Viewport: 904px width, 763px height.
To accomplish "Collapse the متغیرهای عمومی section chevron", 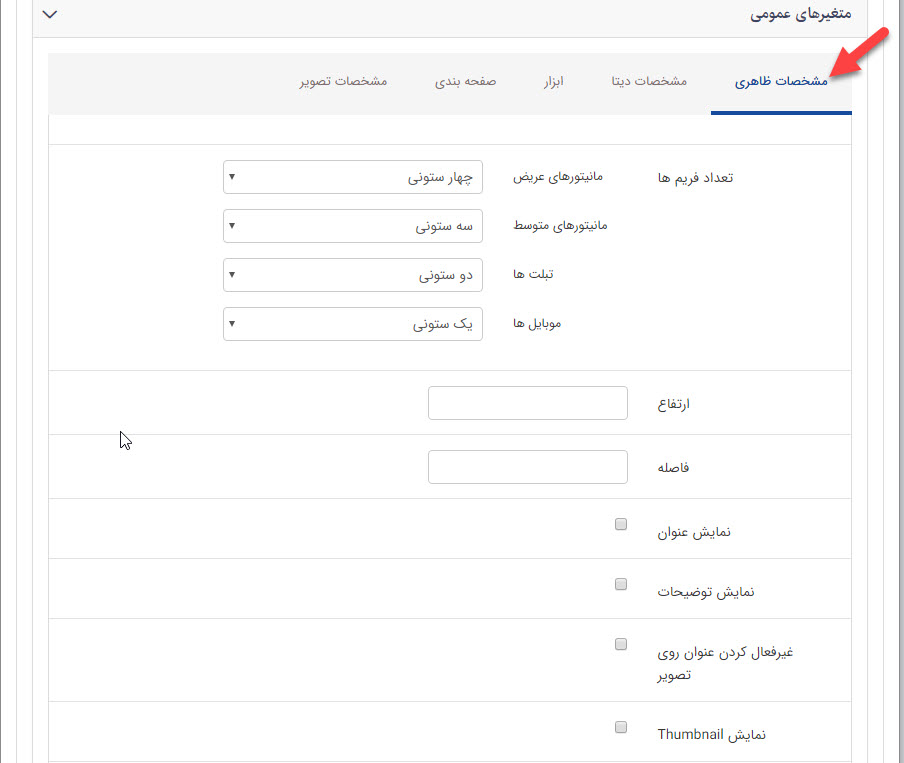I will [x=49, y=16].
